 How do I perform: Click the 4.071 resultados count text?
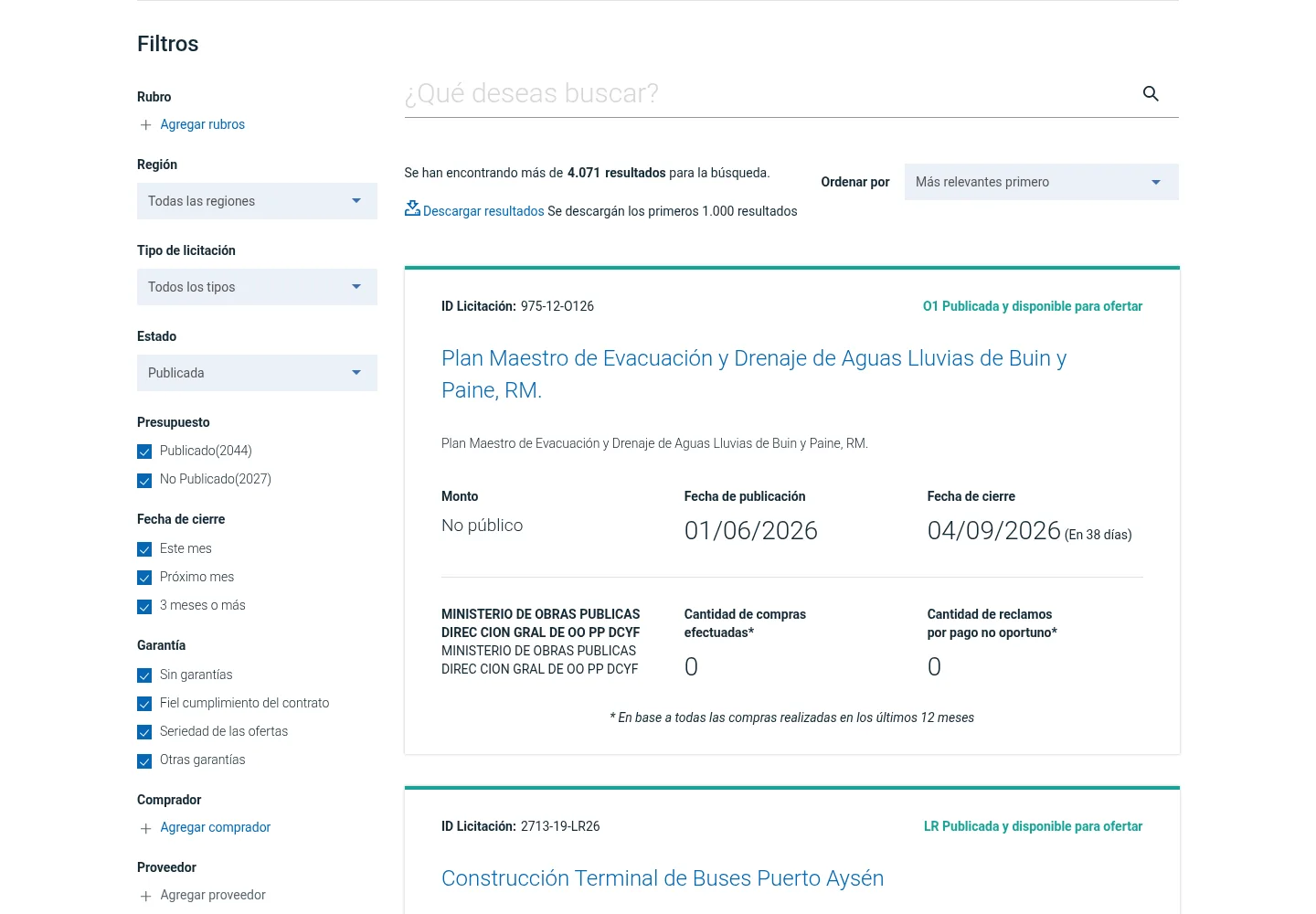click(617, 173)
